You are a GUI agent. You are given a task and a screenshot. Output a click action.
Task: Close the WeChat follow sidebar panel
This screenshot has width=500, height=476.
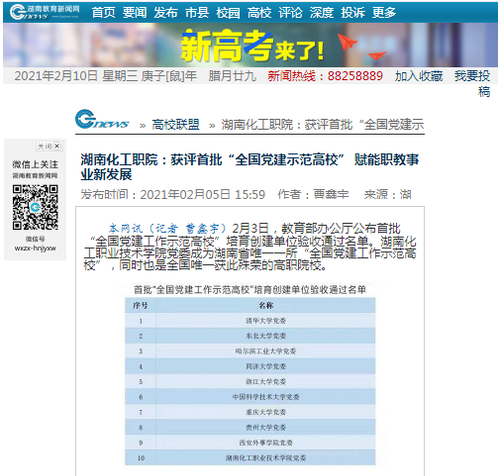pos(49,146)
